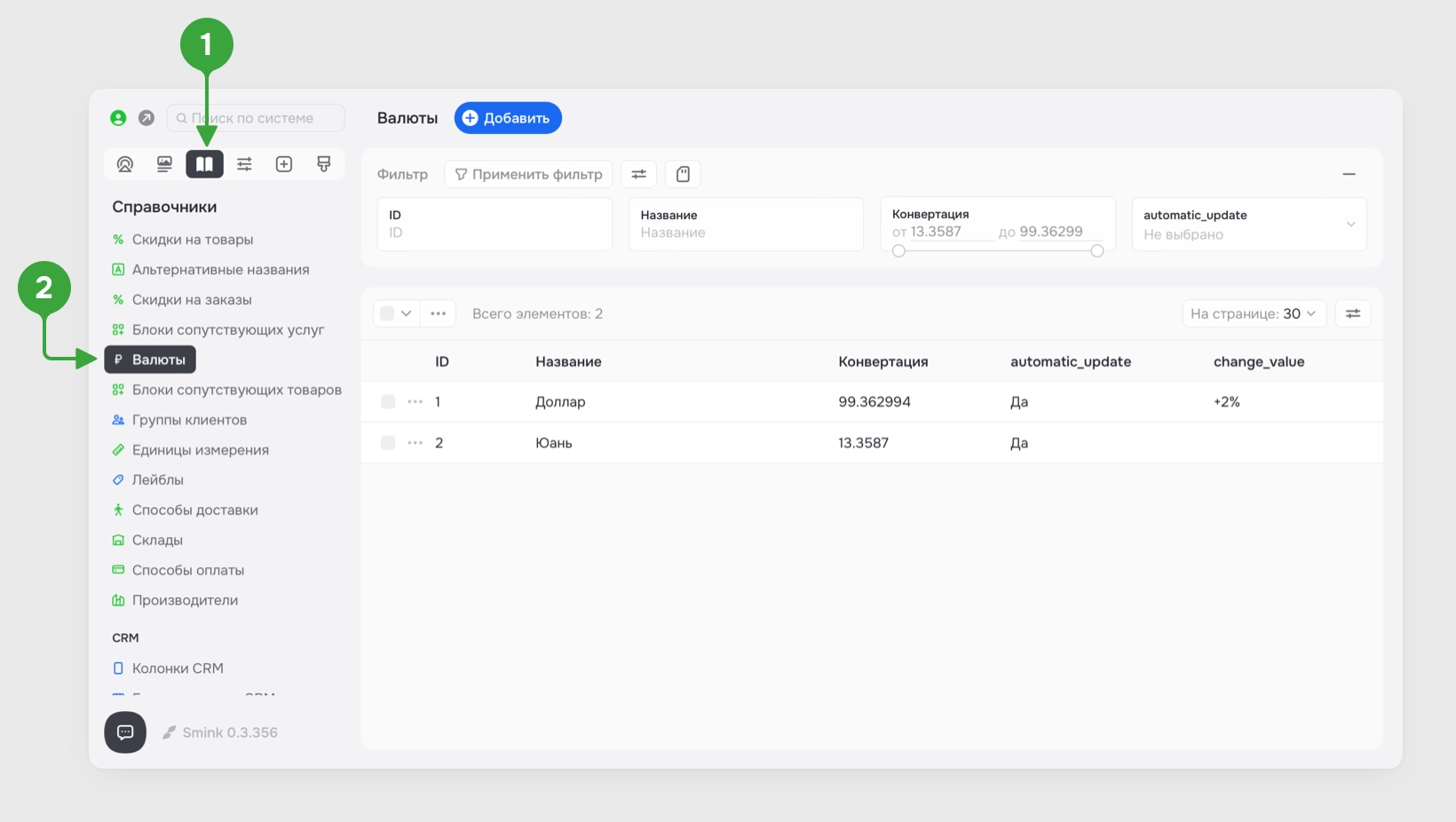Click the dashboard icon in sidebar toolbar
Image resolution: width=1456 pixels, height=822 pixels.
tap(125, 164)
